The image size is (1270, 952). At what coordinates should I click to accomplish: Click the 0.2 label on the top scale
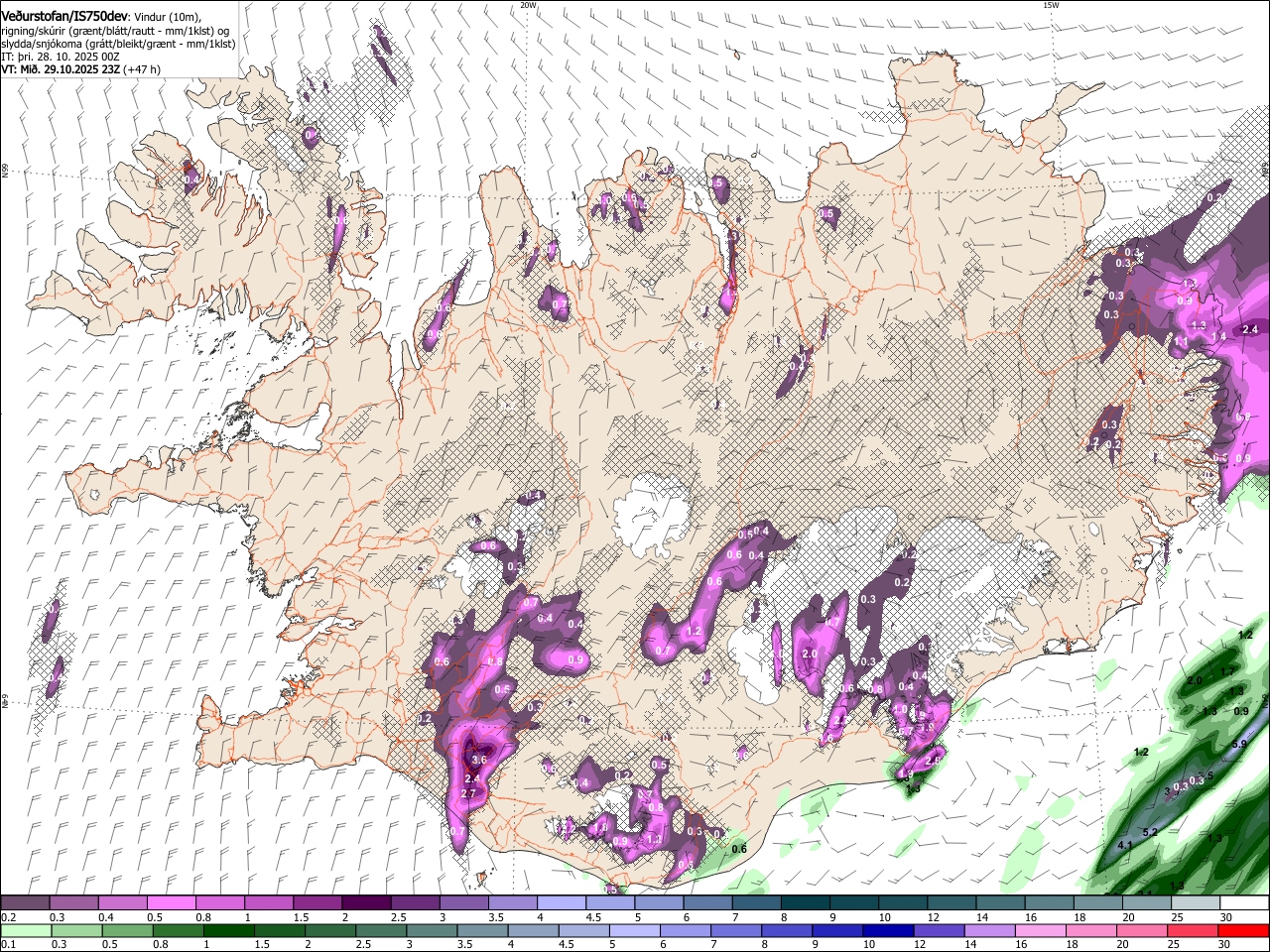click(7, 917)
